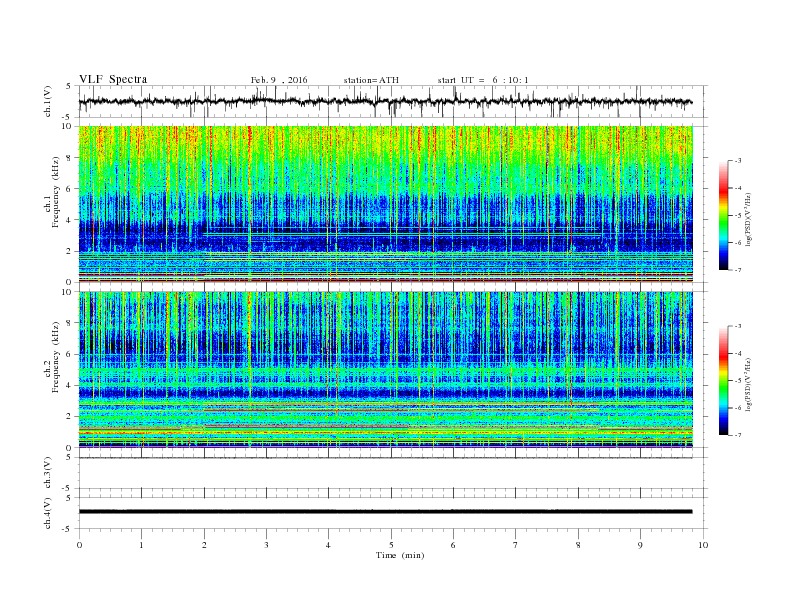Click the time axis tick label "10"
The image size is (792, 612).
click(x=703, y=545)
